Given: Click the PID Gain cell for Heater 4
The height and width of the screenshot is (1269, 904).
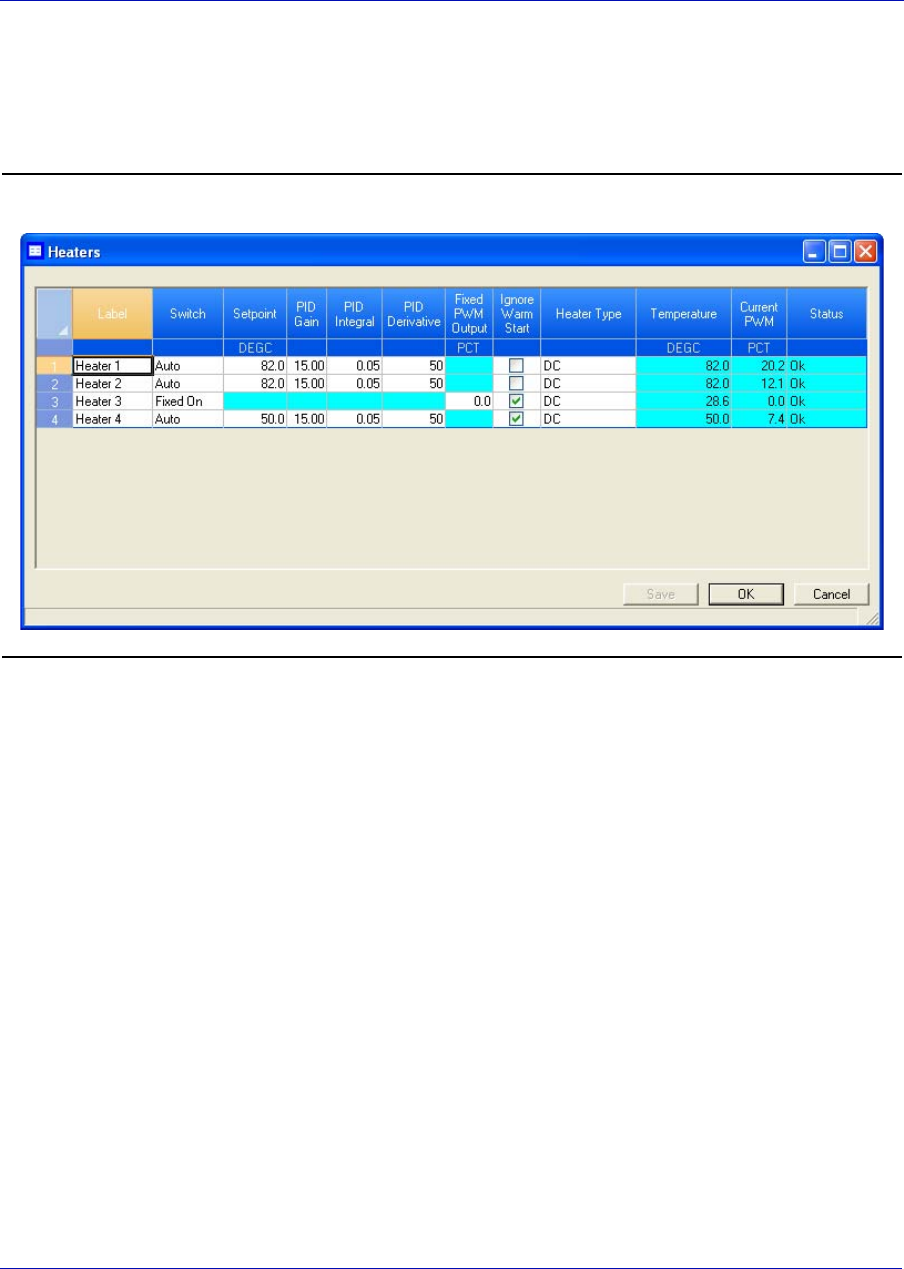Looking at the screenshot, I should coord(307,420).
